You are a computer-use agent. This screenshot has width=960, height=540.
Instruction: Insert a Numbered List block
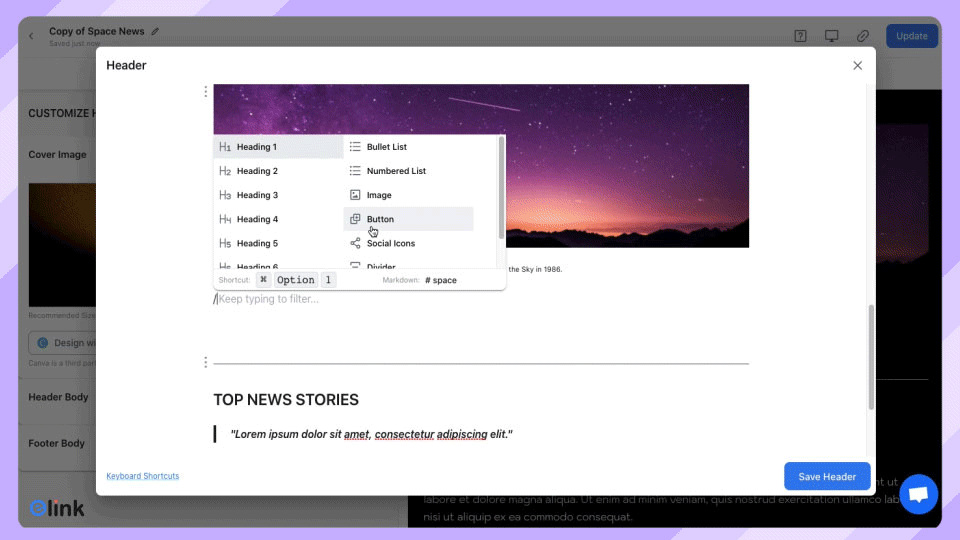[408, 171]
